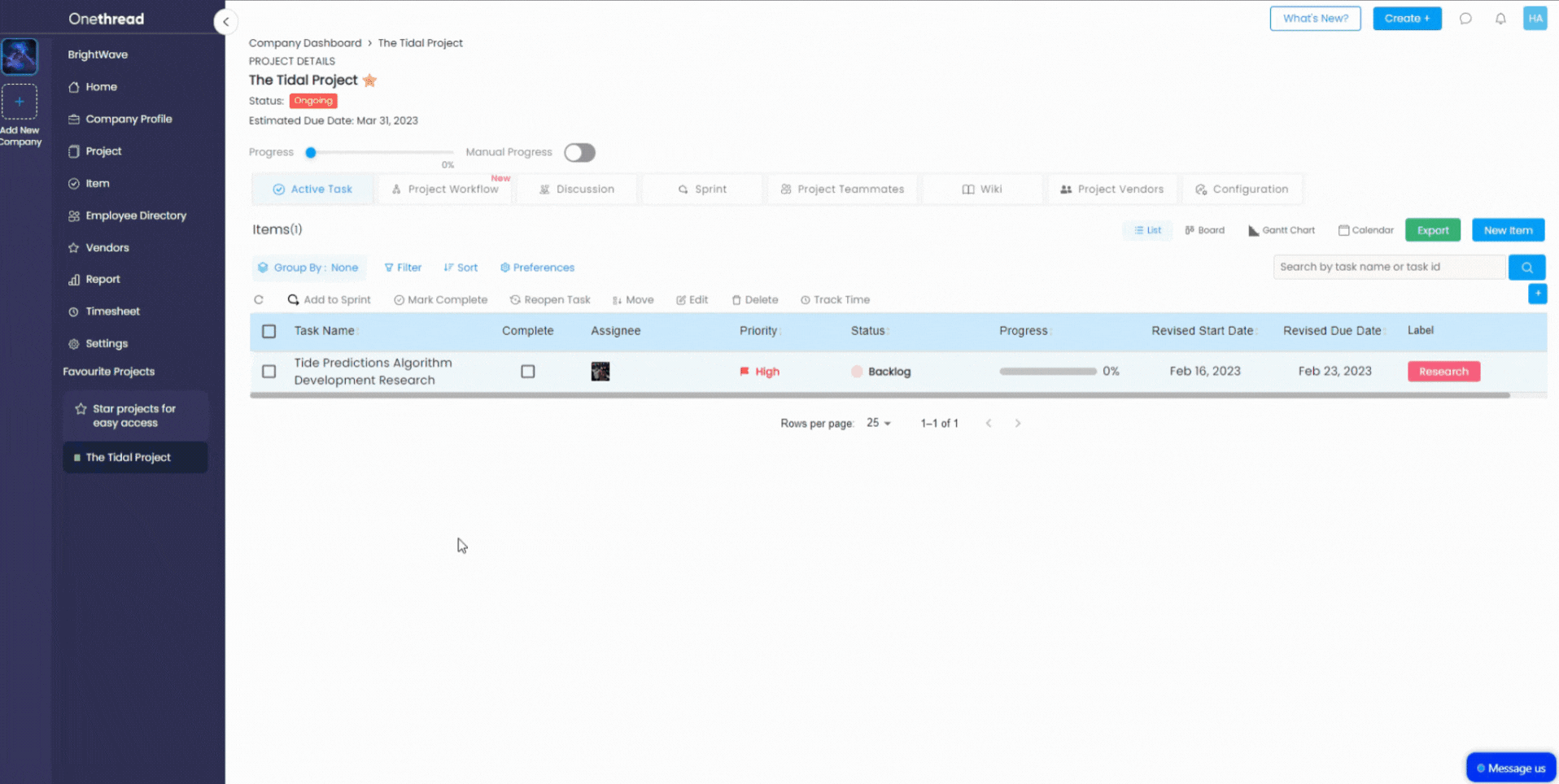1559x784 pixels.
Task: Expand the rows per page dropdown
Action: point(879,424)
